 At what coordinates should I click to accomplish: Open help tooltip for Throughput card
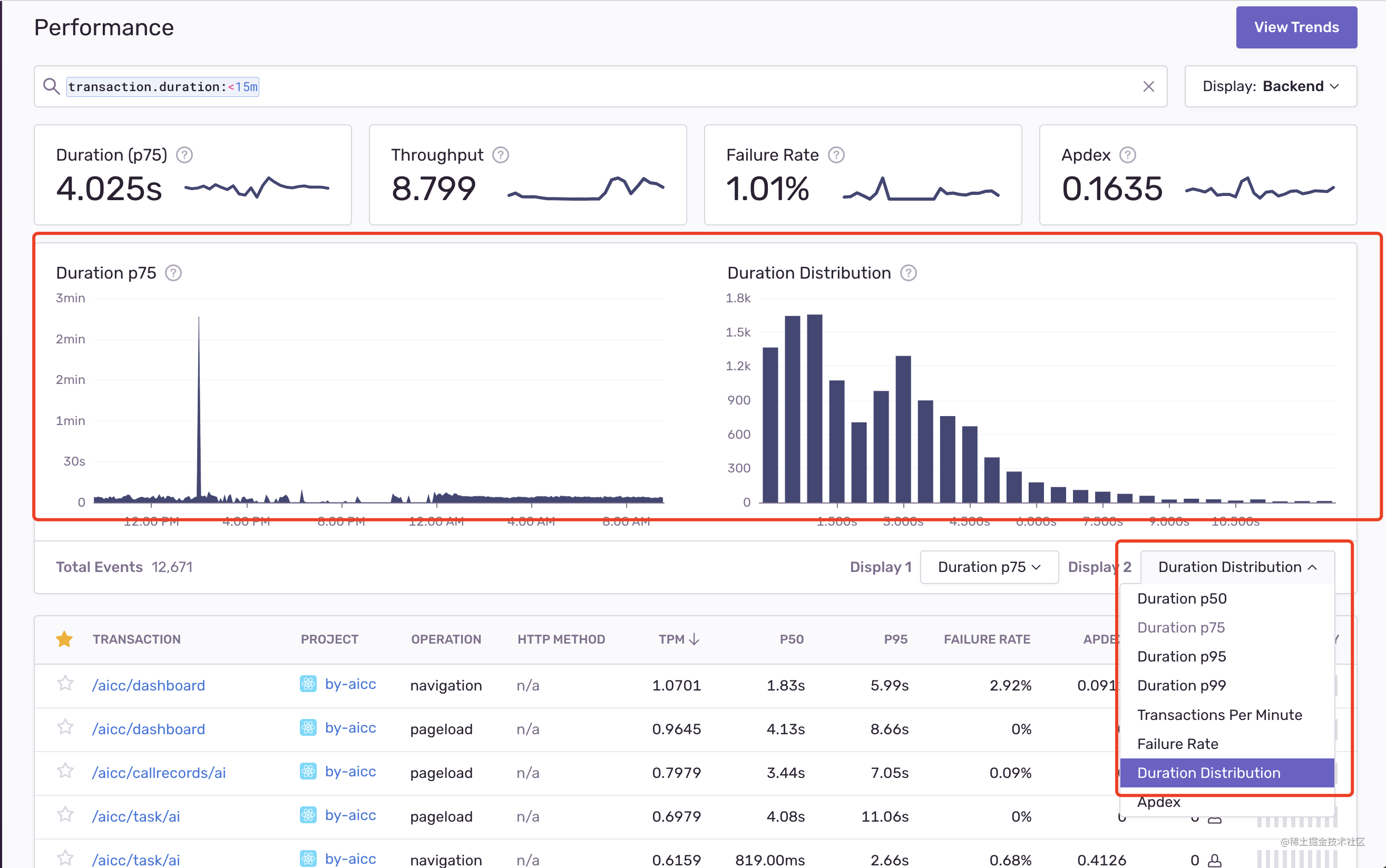point(501,155)
